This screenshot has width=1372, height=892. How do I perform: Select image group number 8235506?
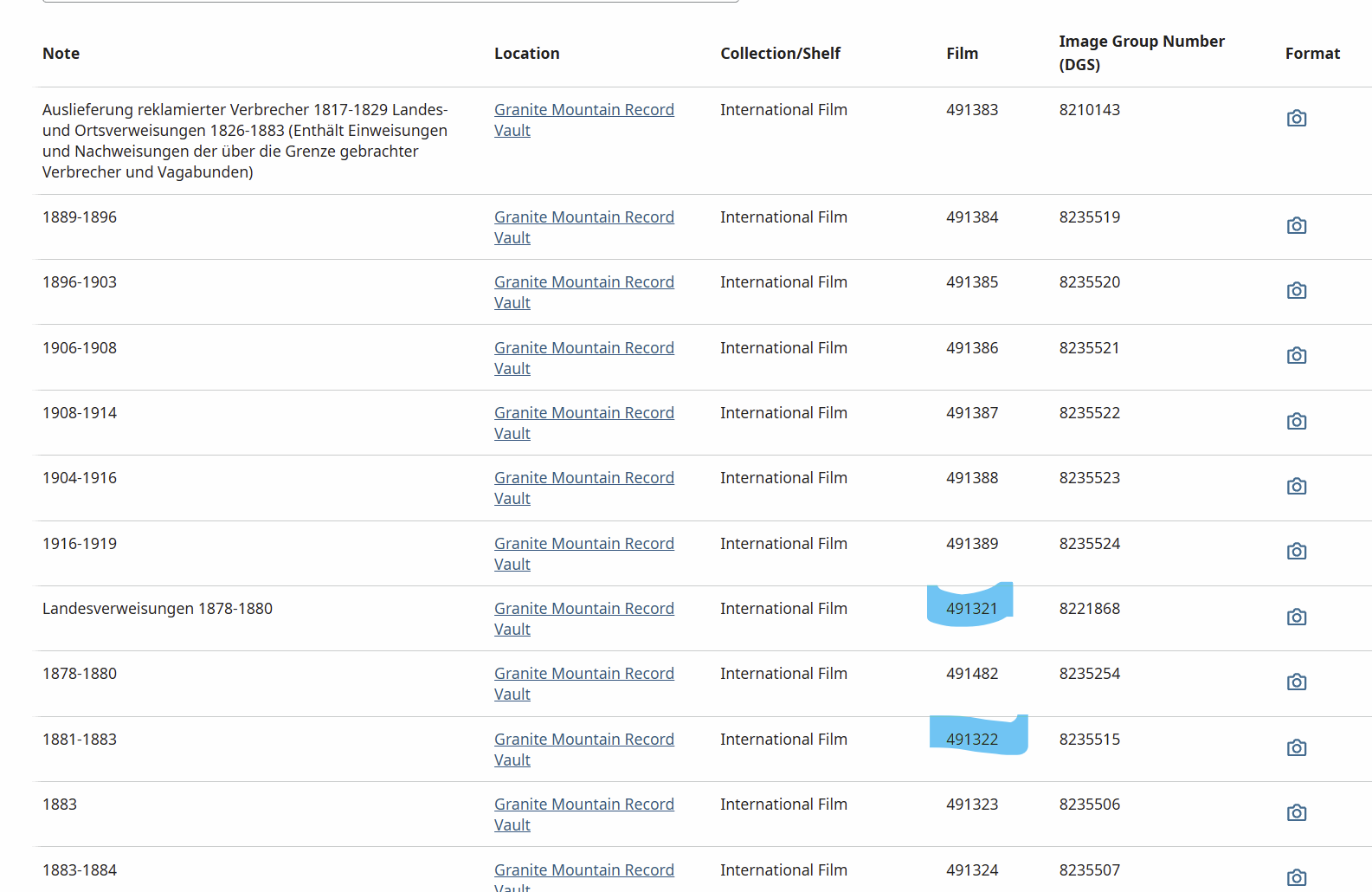(1089, 805)
